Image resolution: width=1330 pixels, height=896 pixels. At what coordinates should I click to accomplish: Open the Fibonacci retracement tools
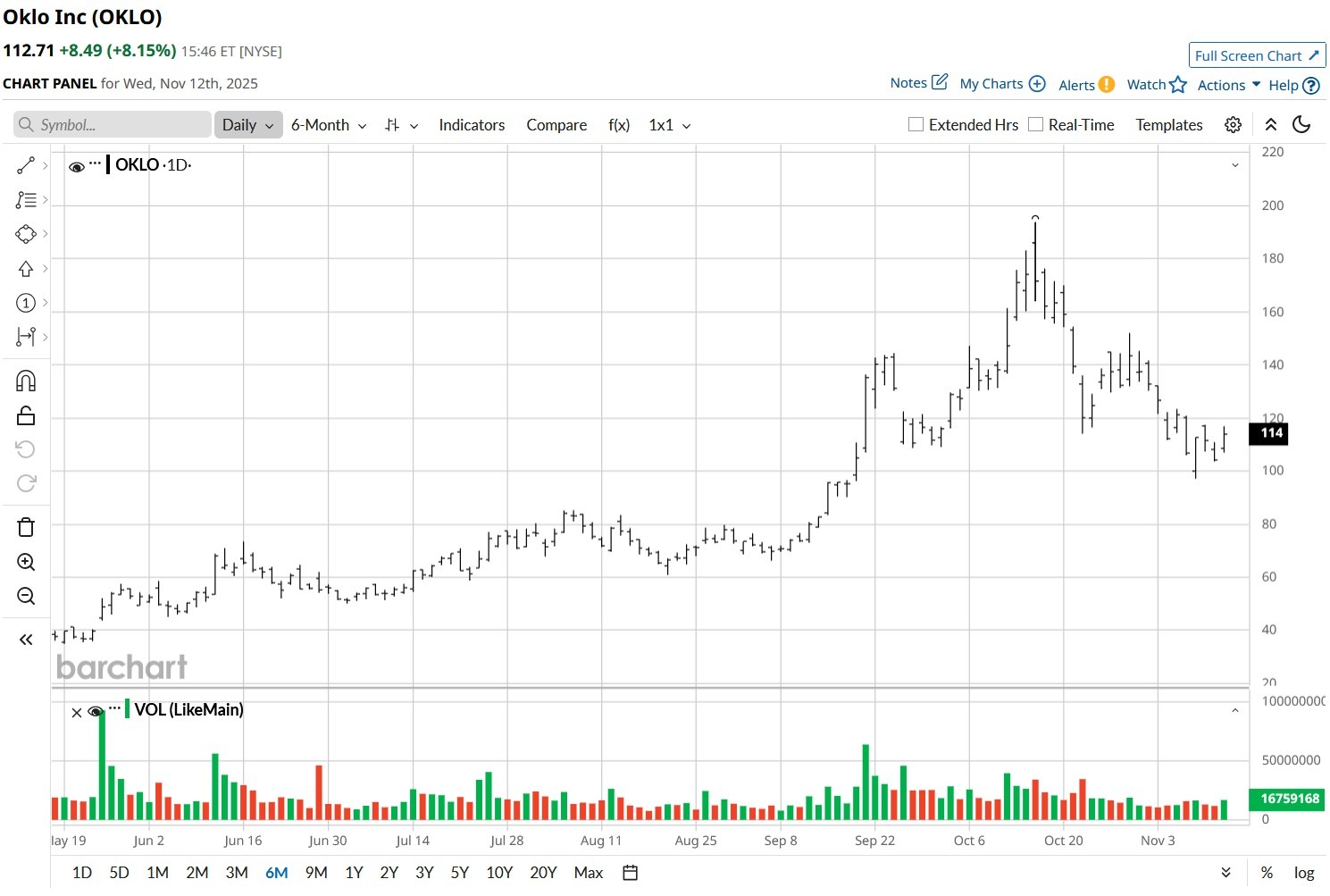[26, 200]
